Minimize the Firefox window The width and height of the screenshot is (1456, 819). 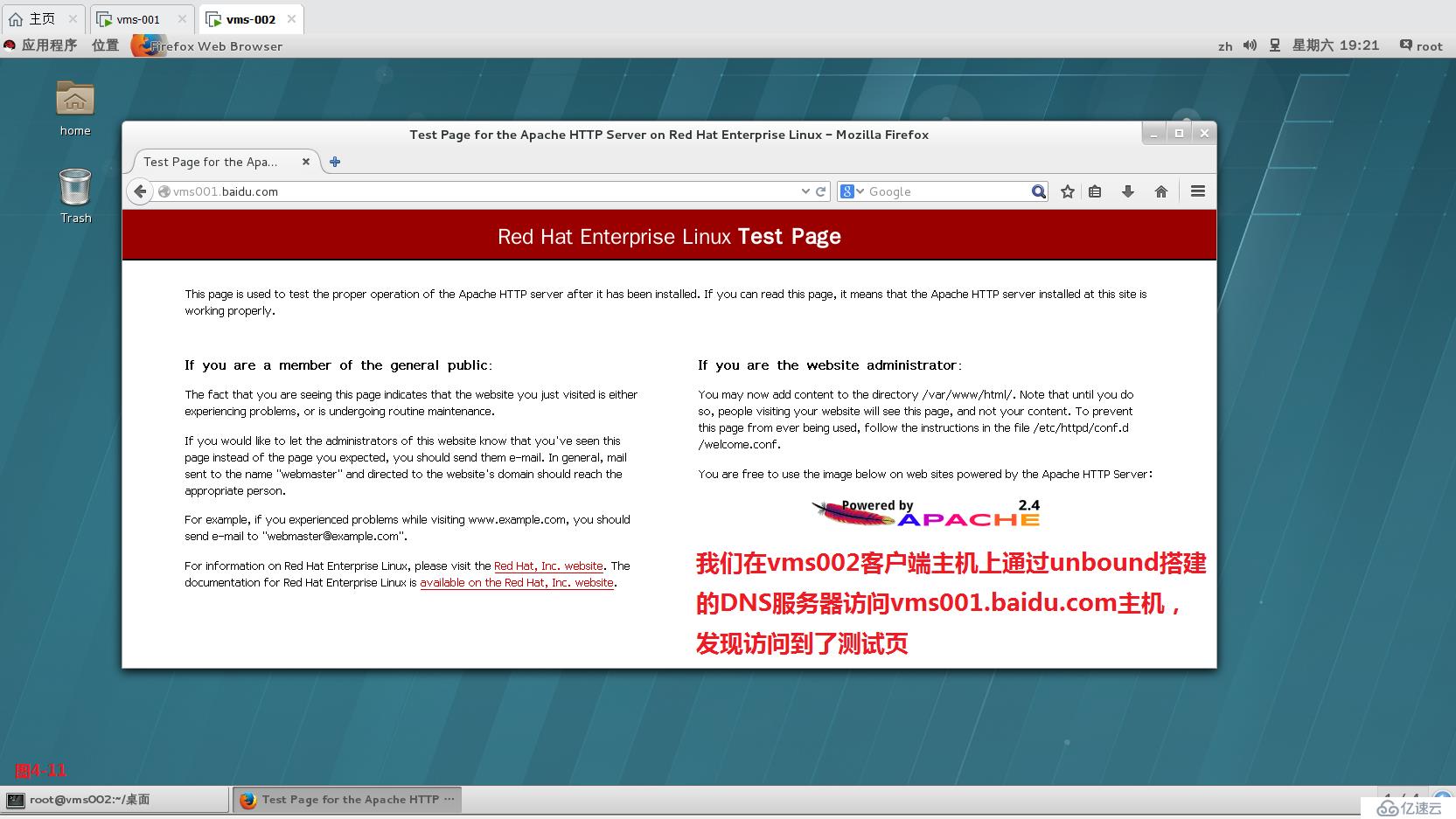(1153, 134)
